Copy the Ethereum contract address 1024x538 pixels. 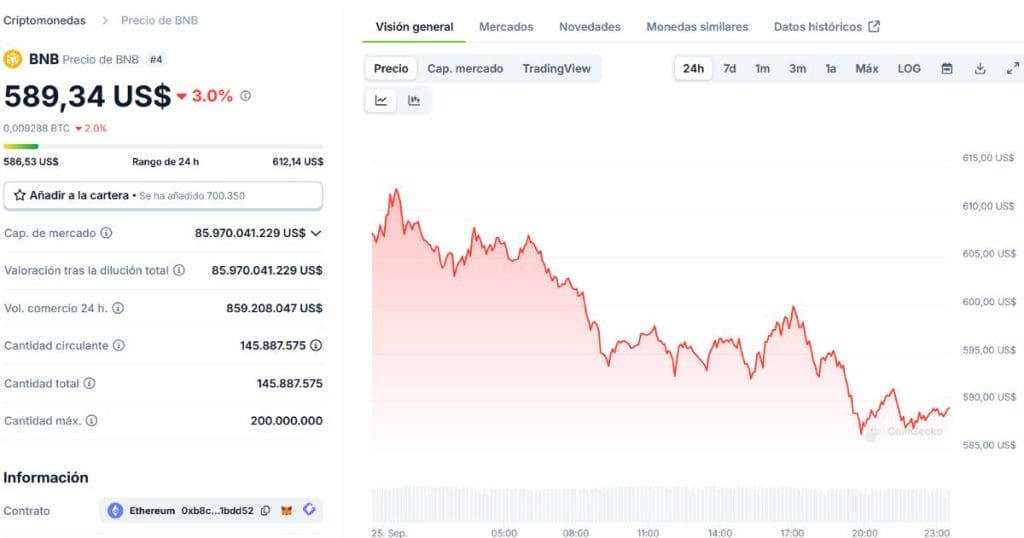pos(265,511)
